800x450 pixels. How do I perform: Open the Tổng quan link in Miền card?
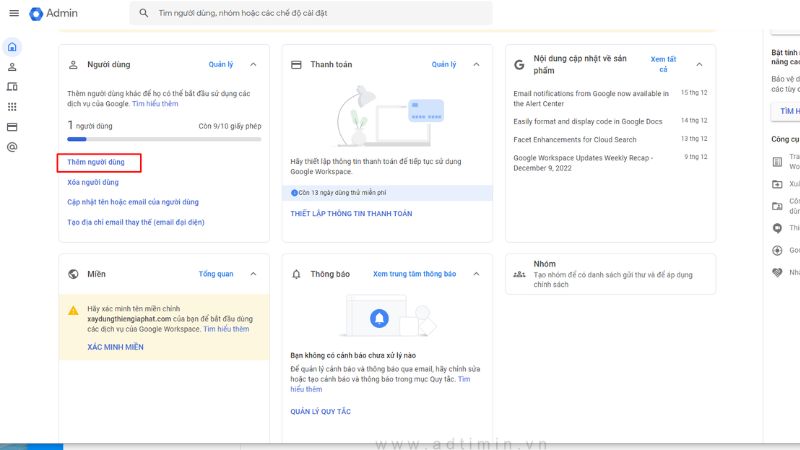[216, 274]
